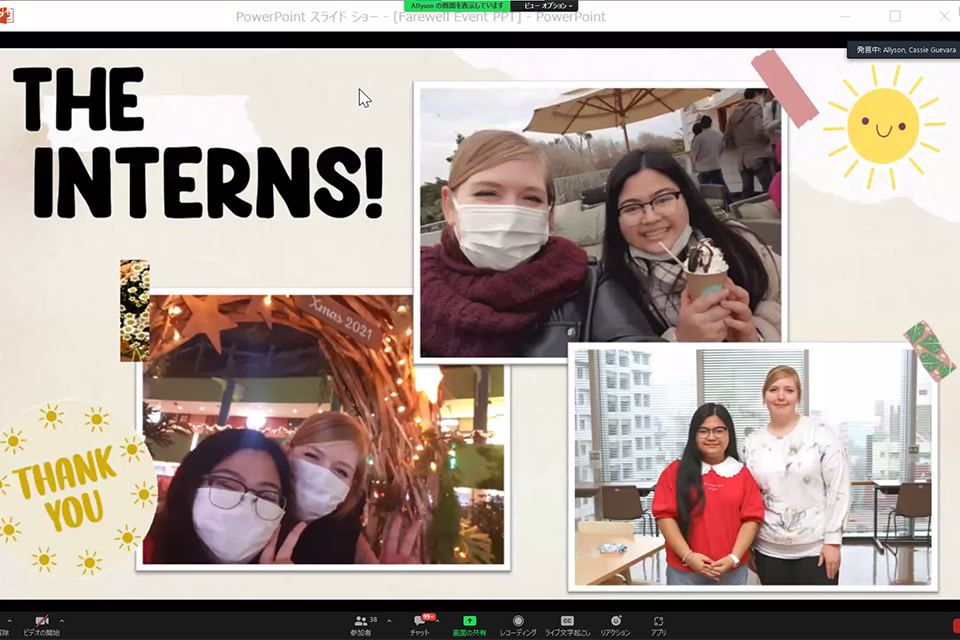Viewport: 960px width, 640px height.
Task: Open the チャット chat panel
Action: [420, 625]
